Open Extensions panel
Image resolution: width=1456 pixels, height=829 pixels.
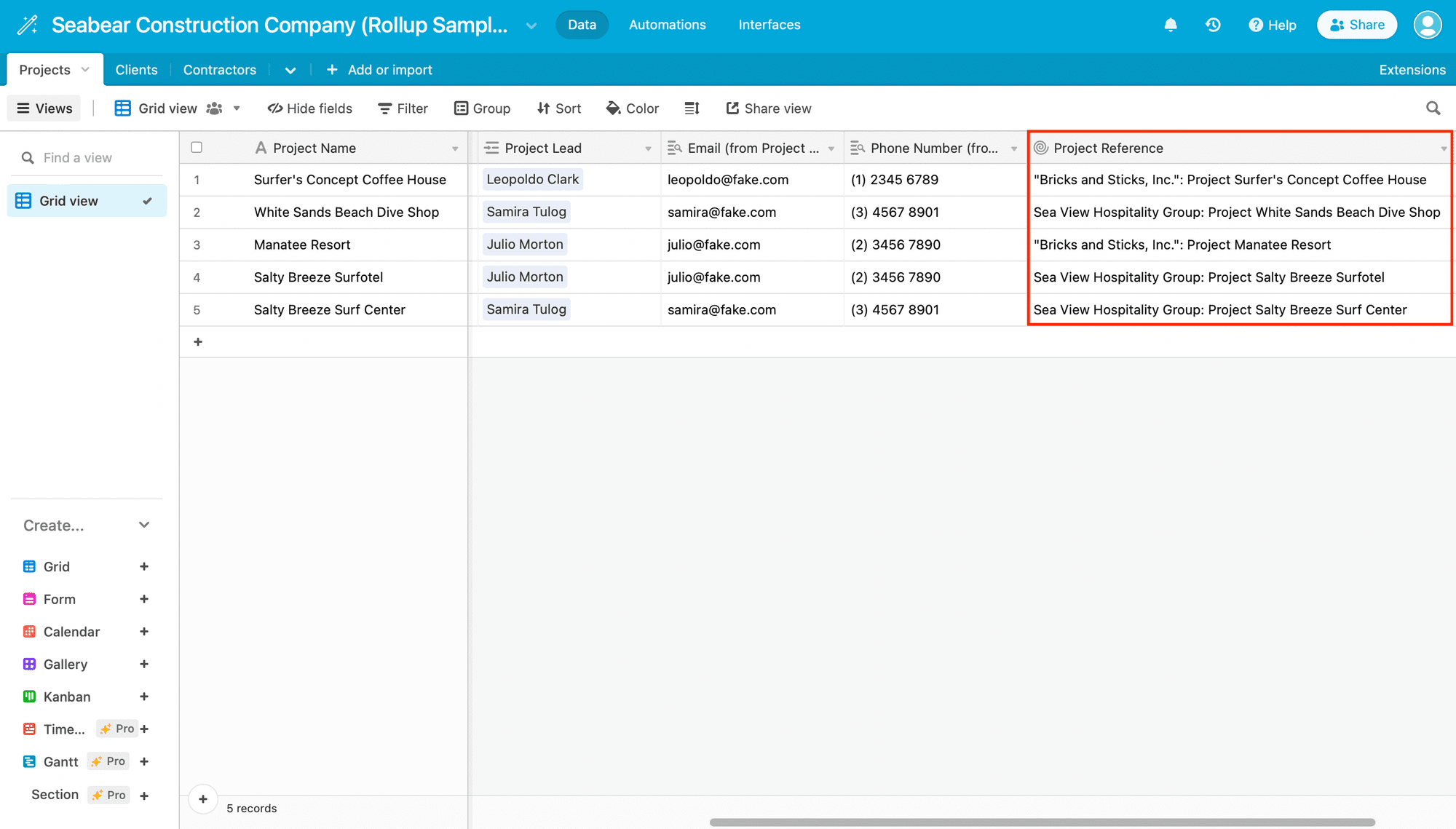click(1412, 70)
